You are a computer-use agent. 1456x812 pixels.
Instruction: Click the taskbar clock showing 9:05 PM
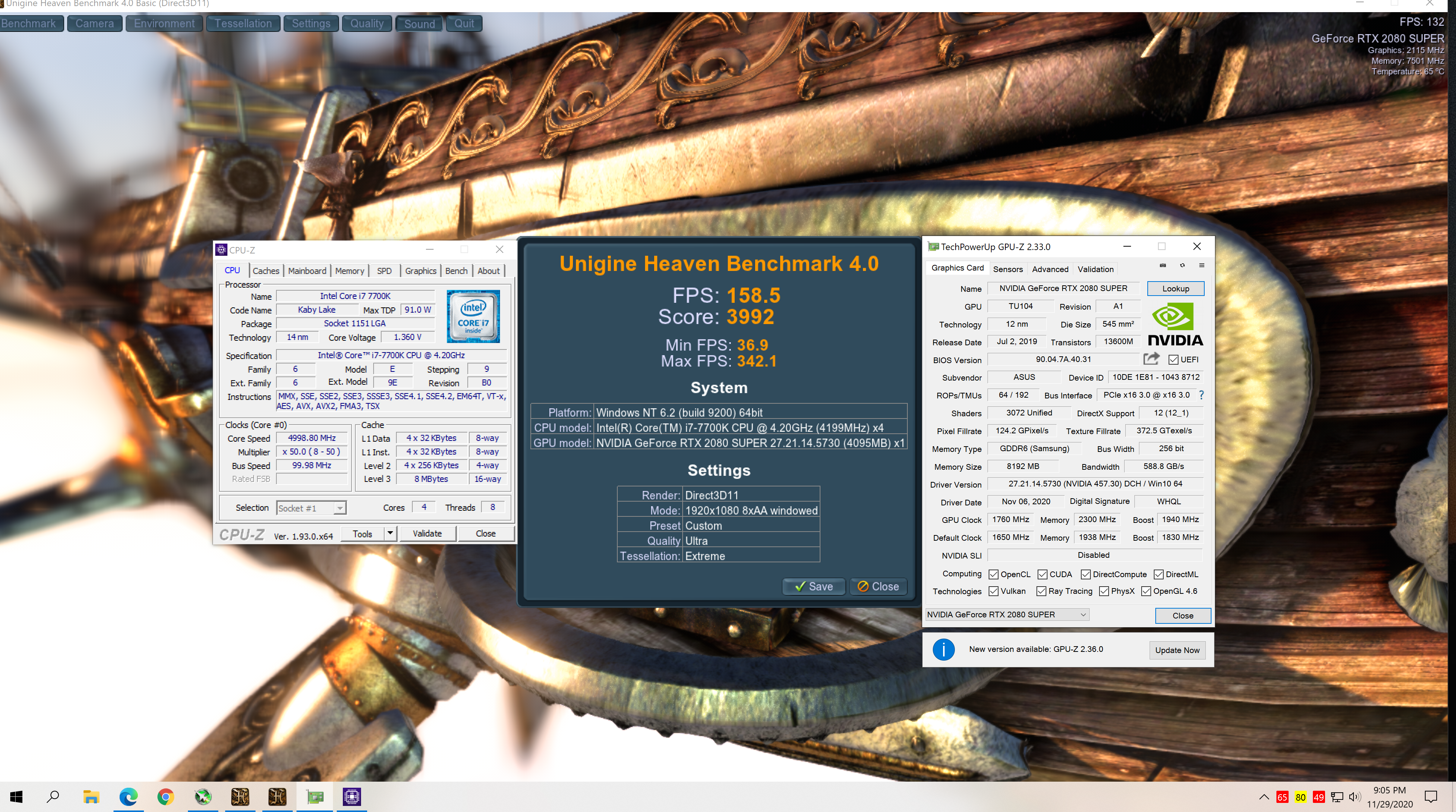tap(1389, 797)
